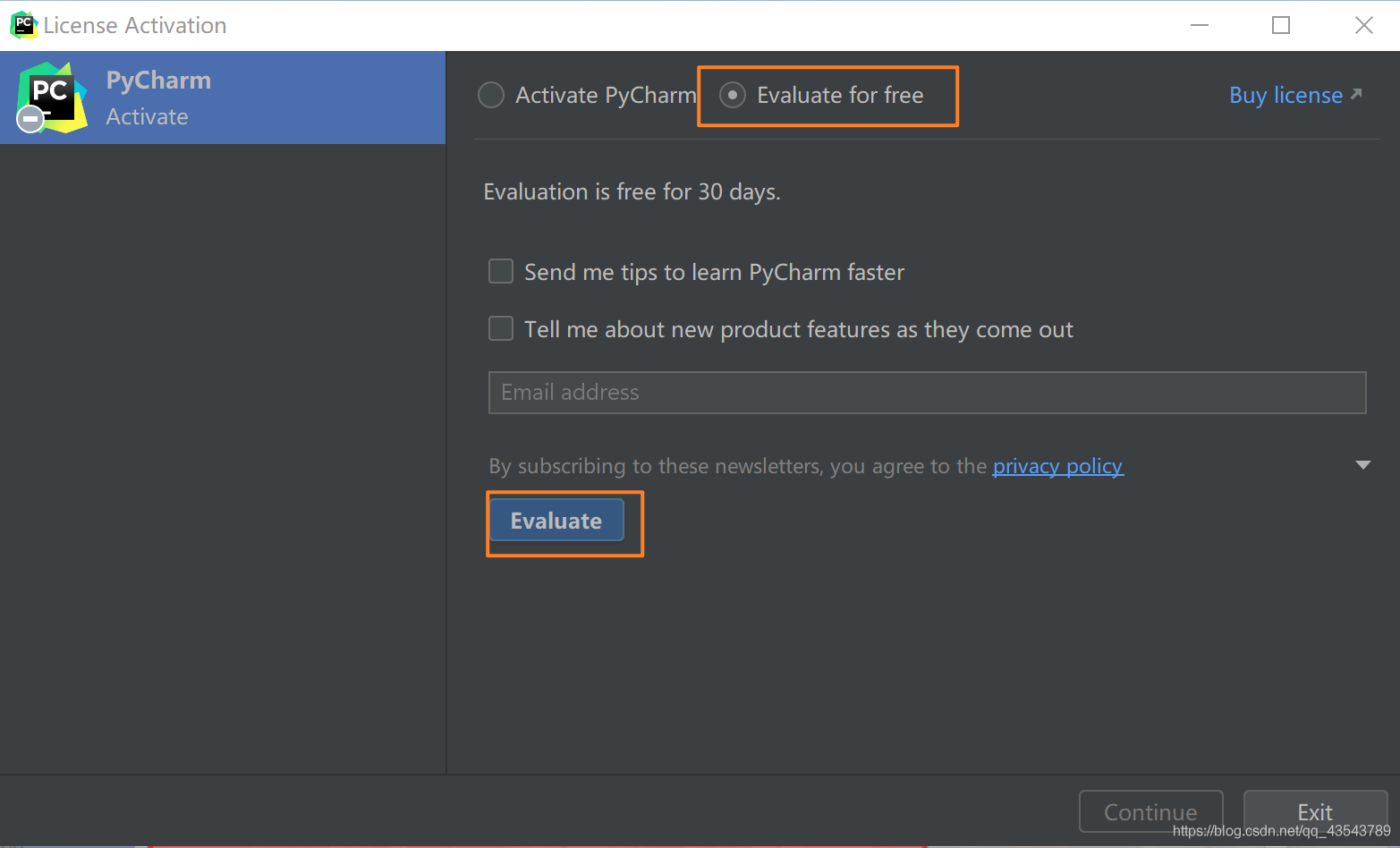Click the License Activation window title text
Screen dimensions: 1400x848
point(135,25)
